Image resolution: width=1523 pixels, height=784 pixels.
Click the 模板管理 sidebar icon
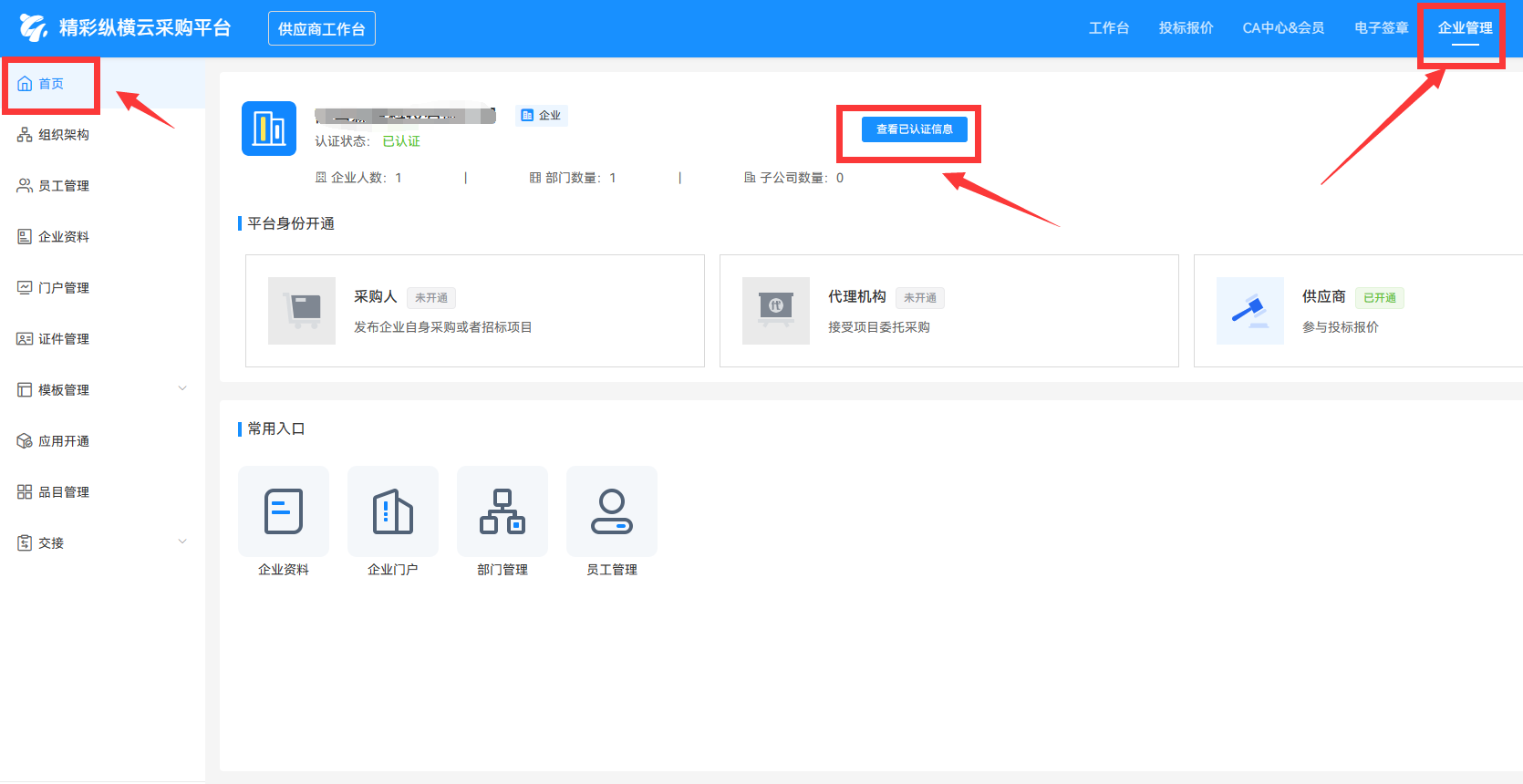25,390
